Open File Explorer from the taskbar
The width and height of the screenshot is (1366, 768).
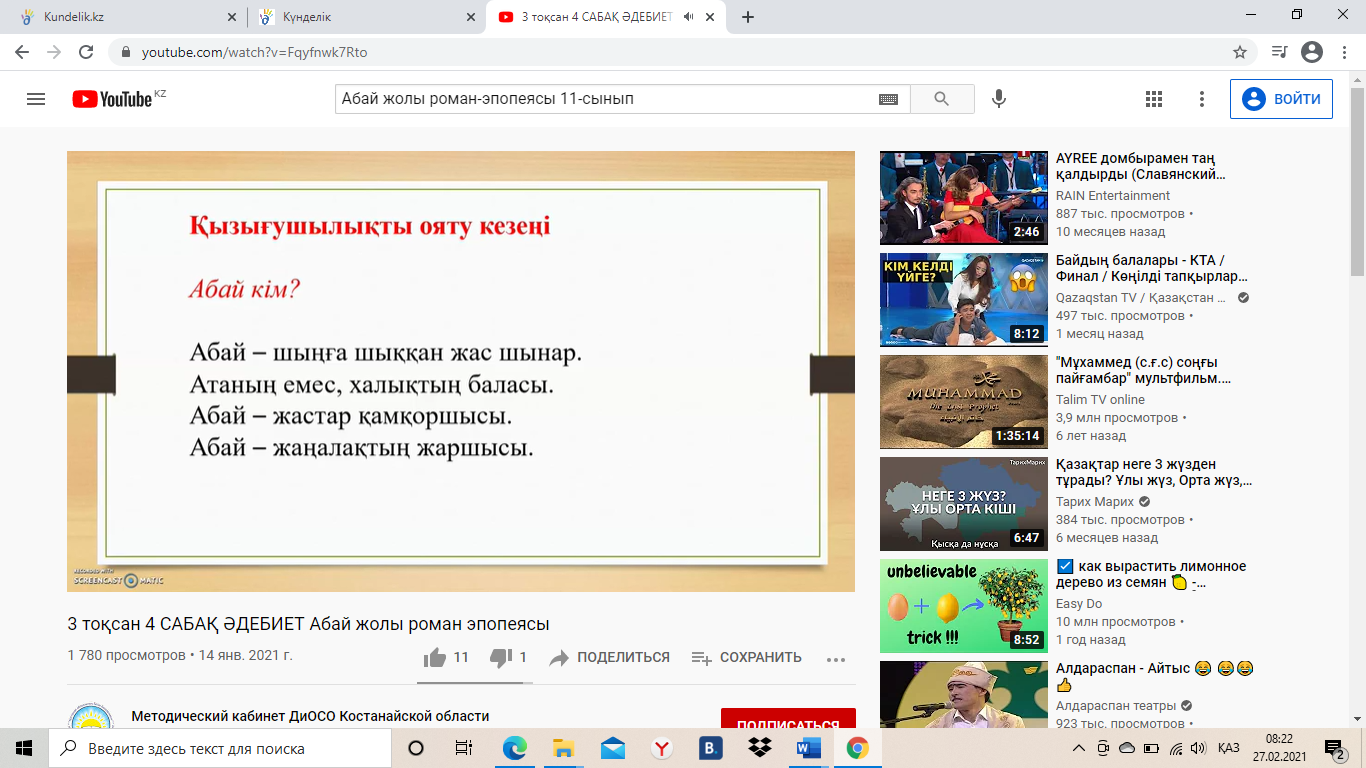click(563, 748)
